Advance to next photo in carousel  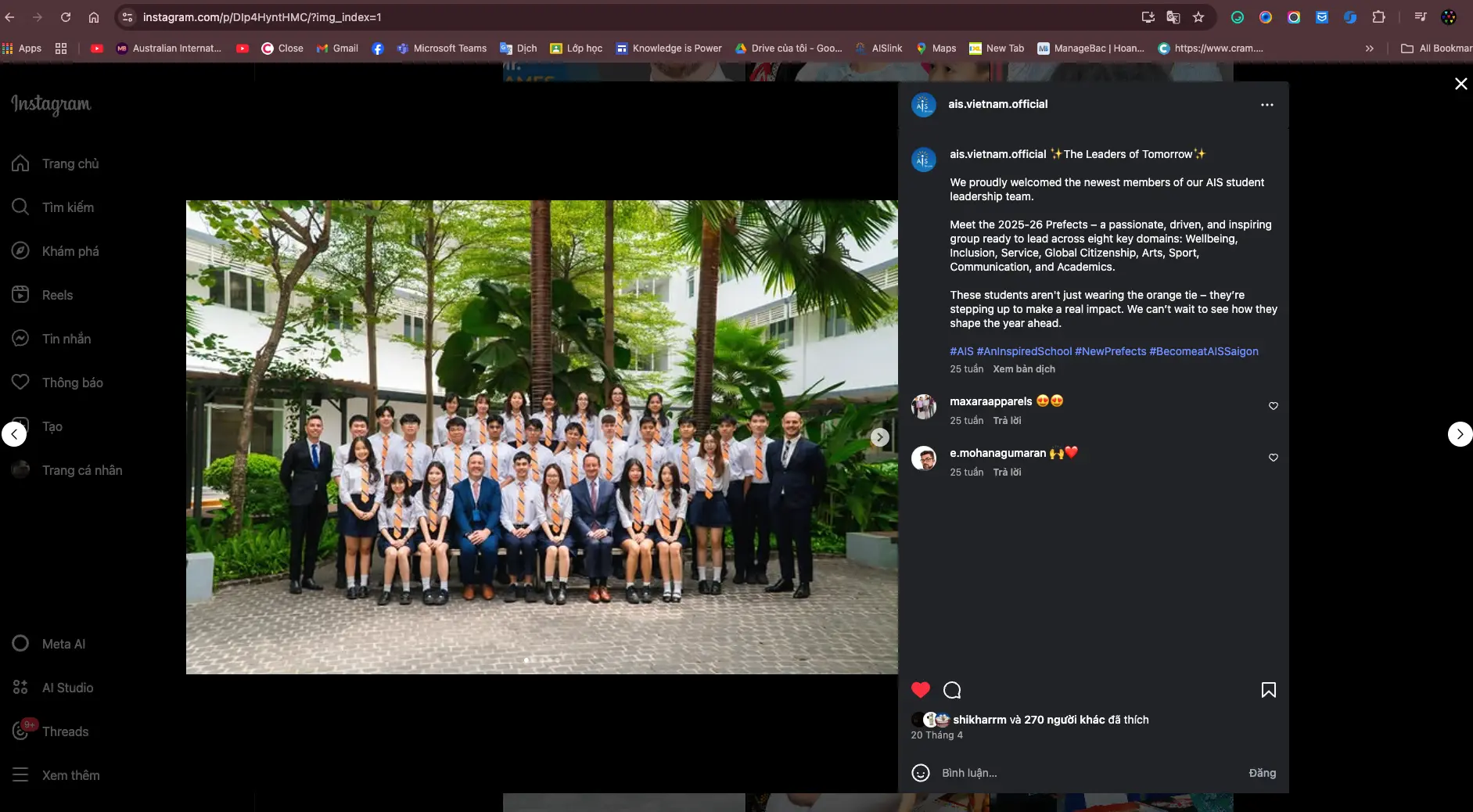pos(879,437)
